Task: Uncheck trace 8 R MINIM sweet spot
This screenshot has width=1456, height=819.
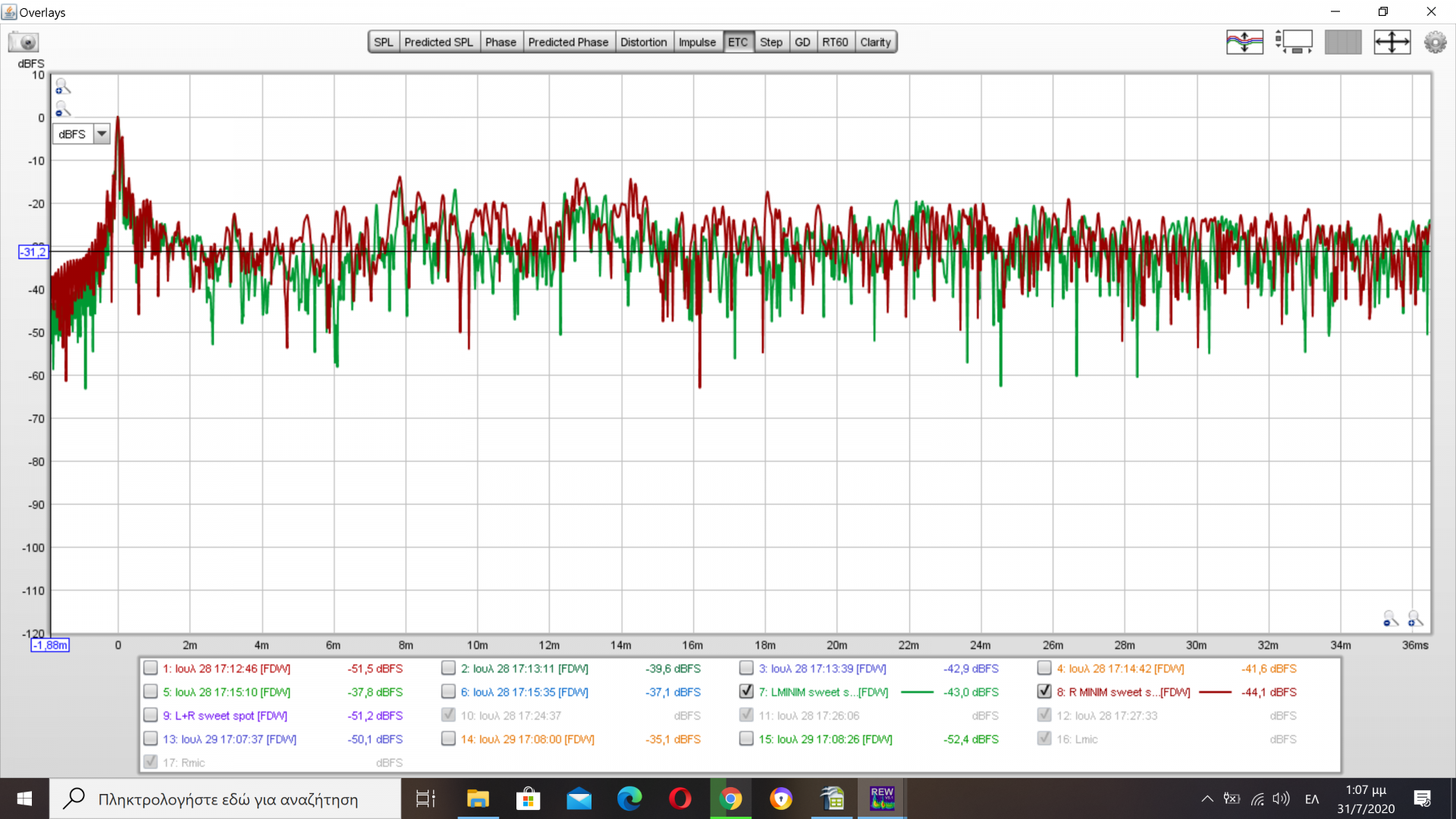Action: 1044,692
